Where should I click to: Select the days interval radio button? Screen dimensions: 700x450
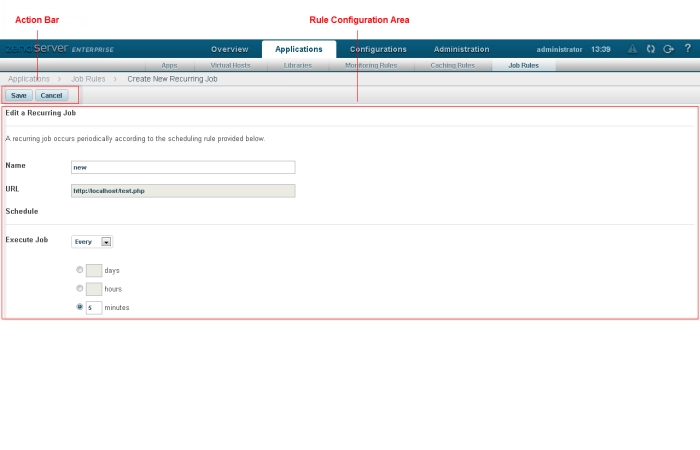click(x=80, y=269)
